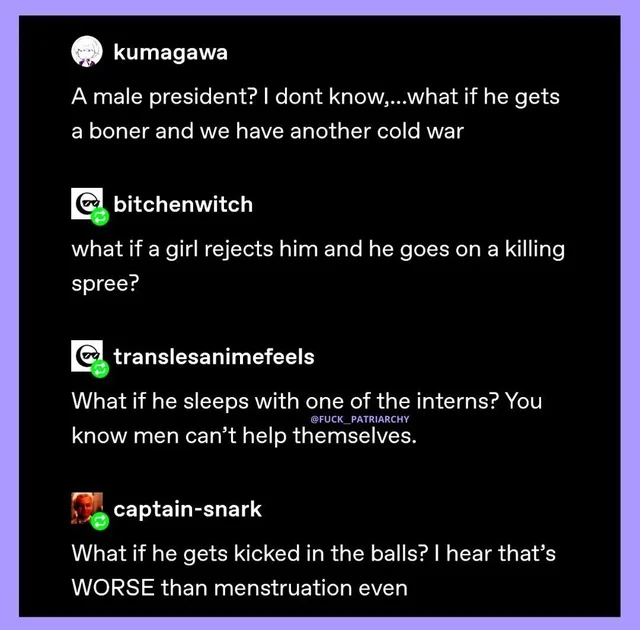Viewport: 640px width, 630px height.
Task: Click translesanimefeels' sunglasses avatar
Action: tap(87, 355)
